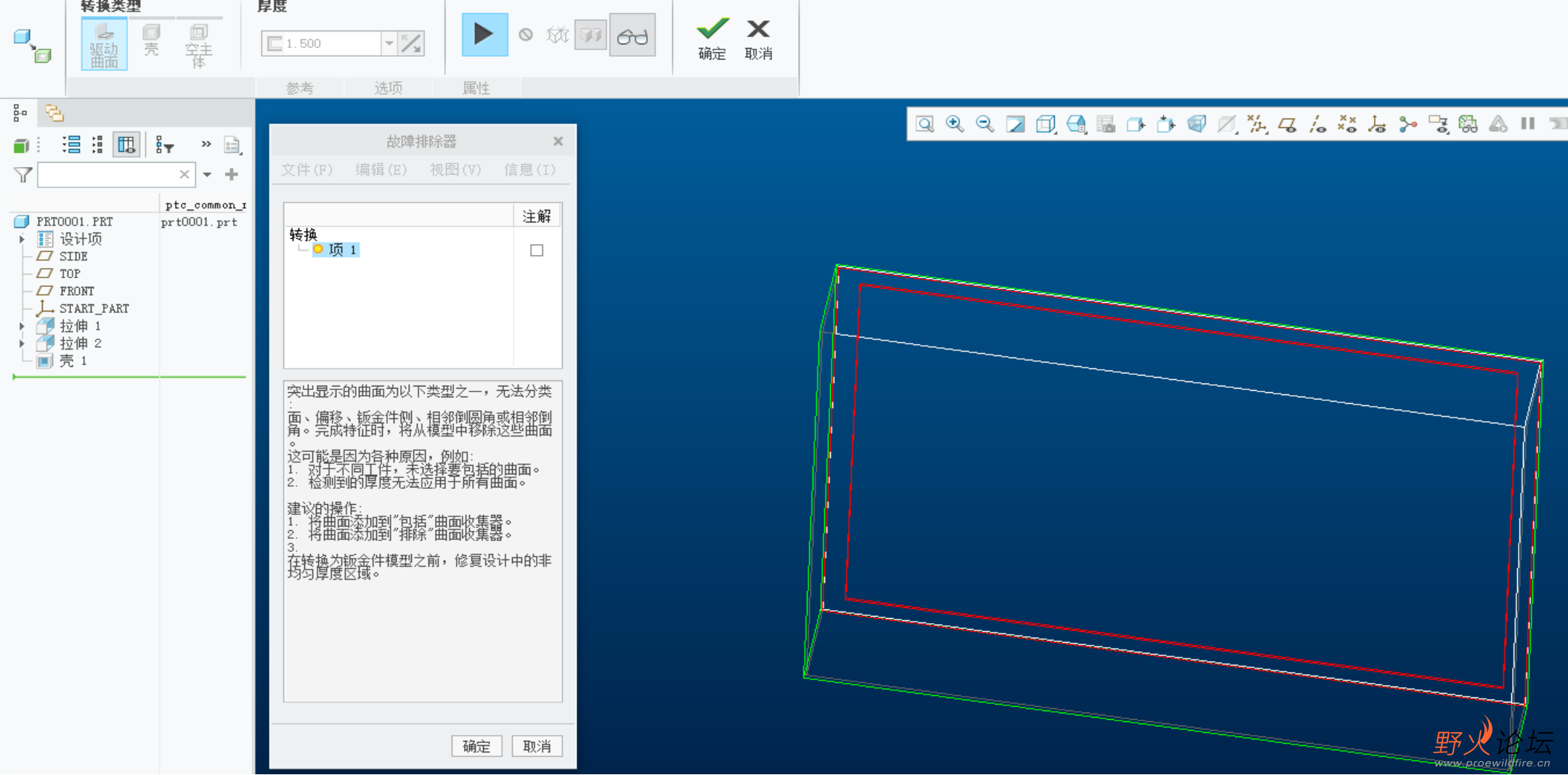Expand the toolbar overflow chevrons

[x=206, y=144]
